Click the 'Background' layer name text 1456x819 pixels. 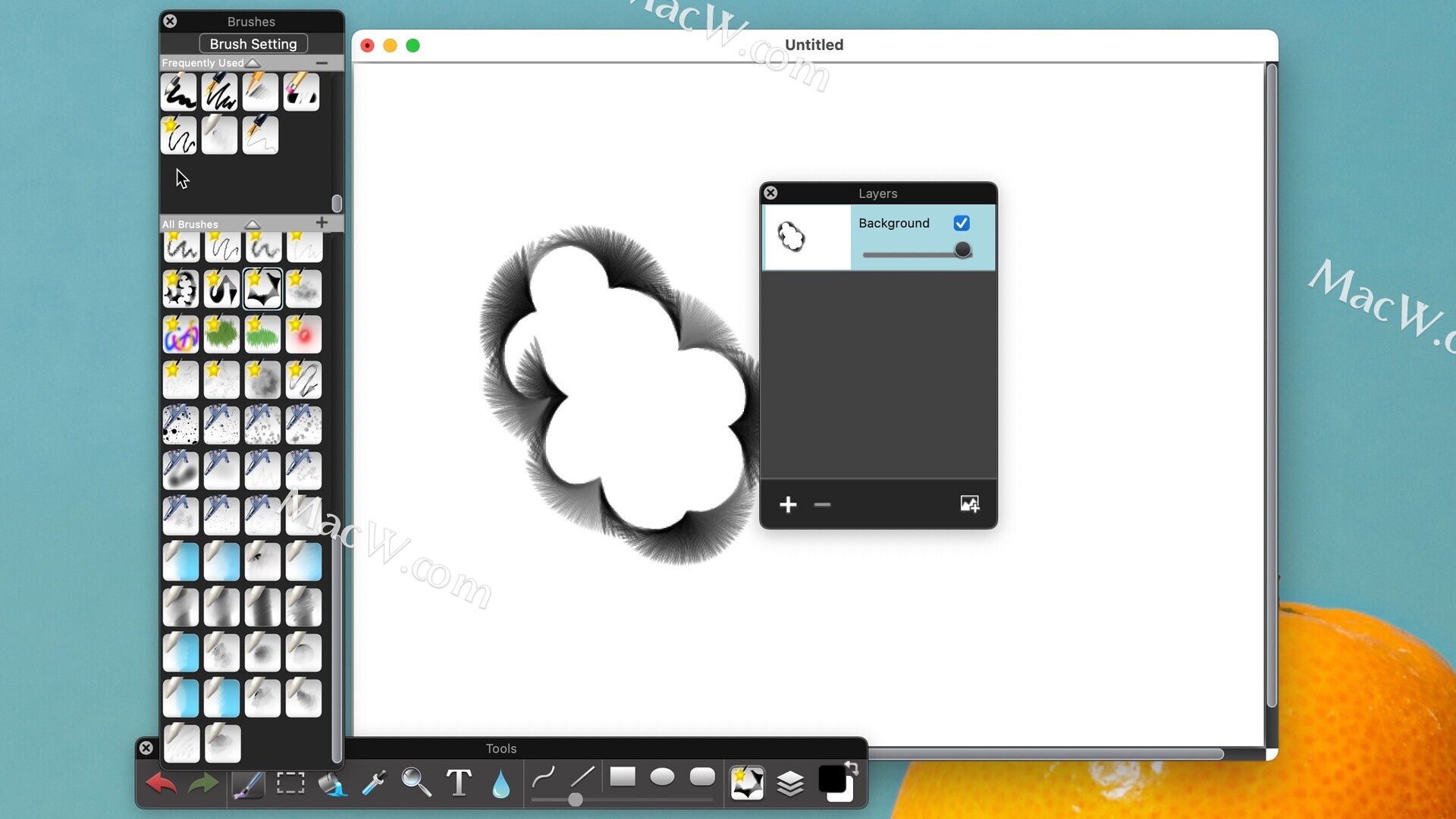[x=894, y=223]
